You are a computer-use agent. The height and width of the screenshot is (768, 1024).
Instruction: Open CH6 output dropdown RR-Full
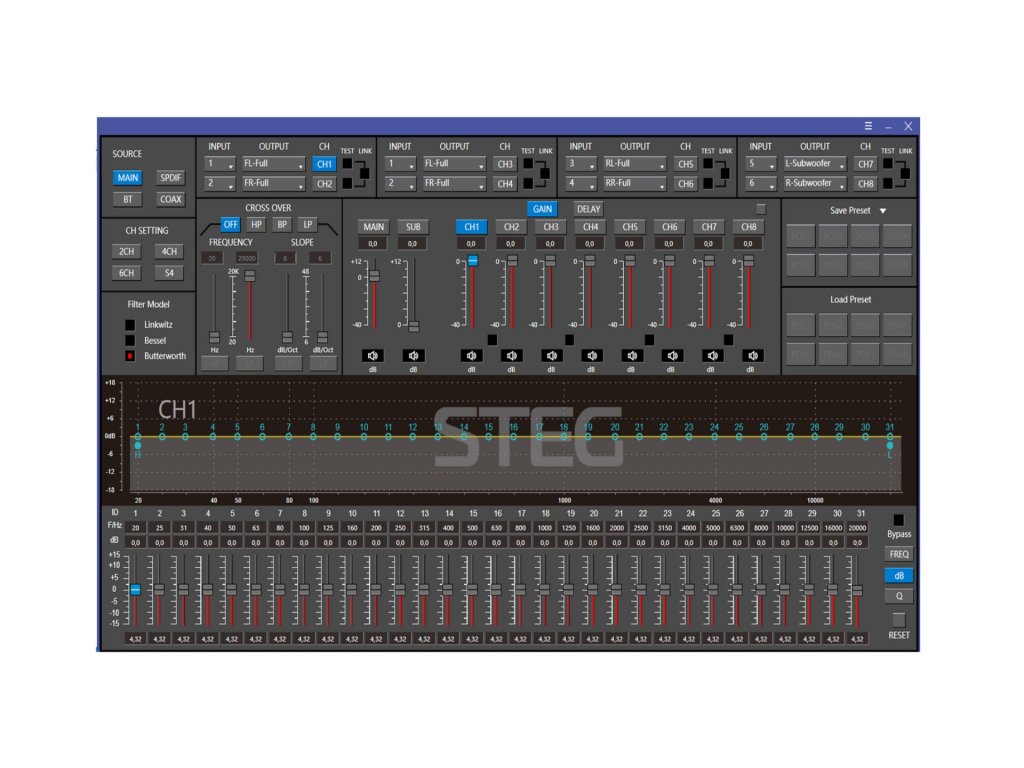coord(634,184)
